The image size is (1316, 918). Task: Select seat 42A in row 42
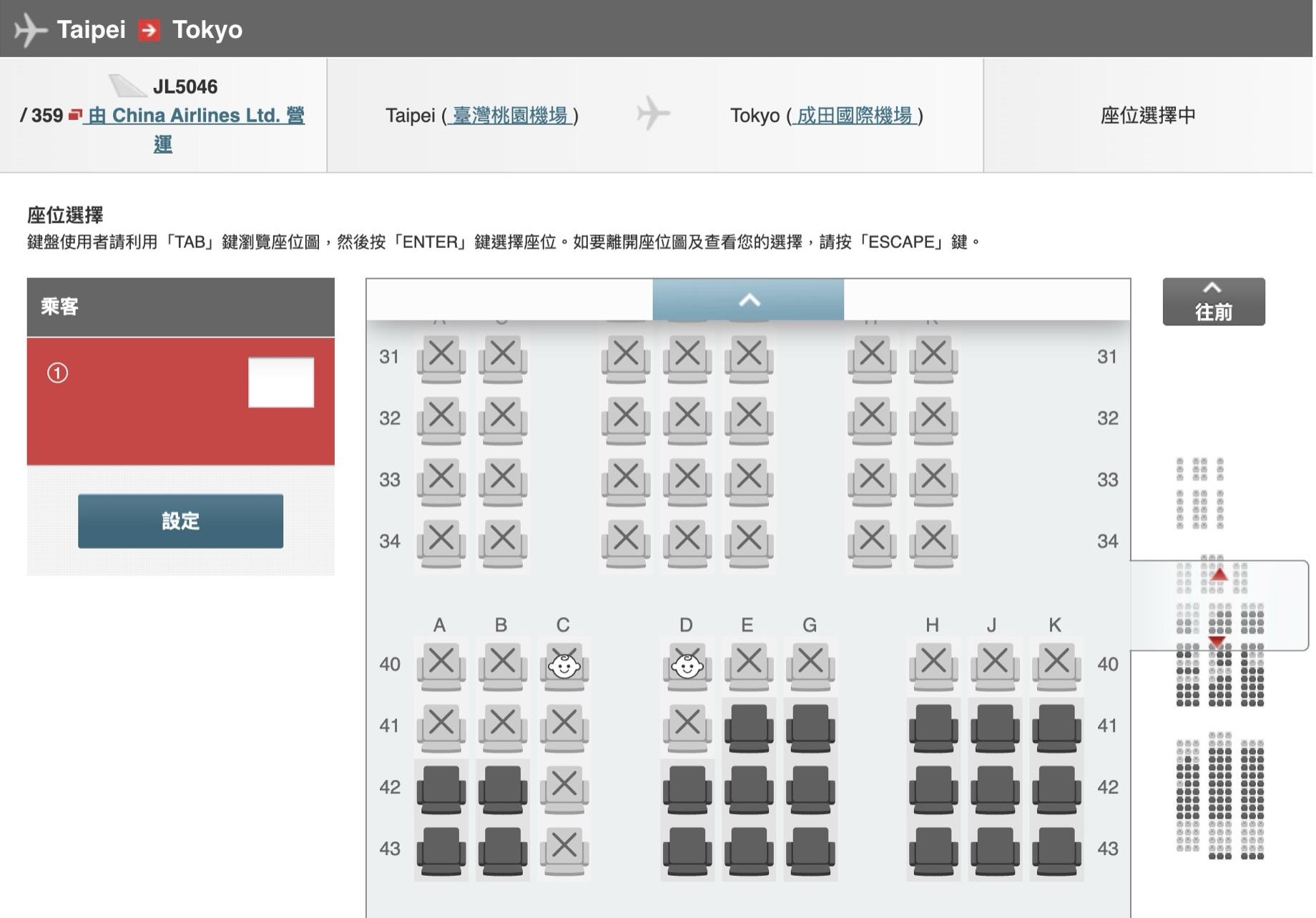[441, 788]
